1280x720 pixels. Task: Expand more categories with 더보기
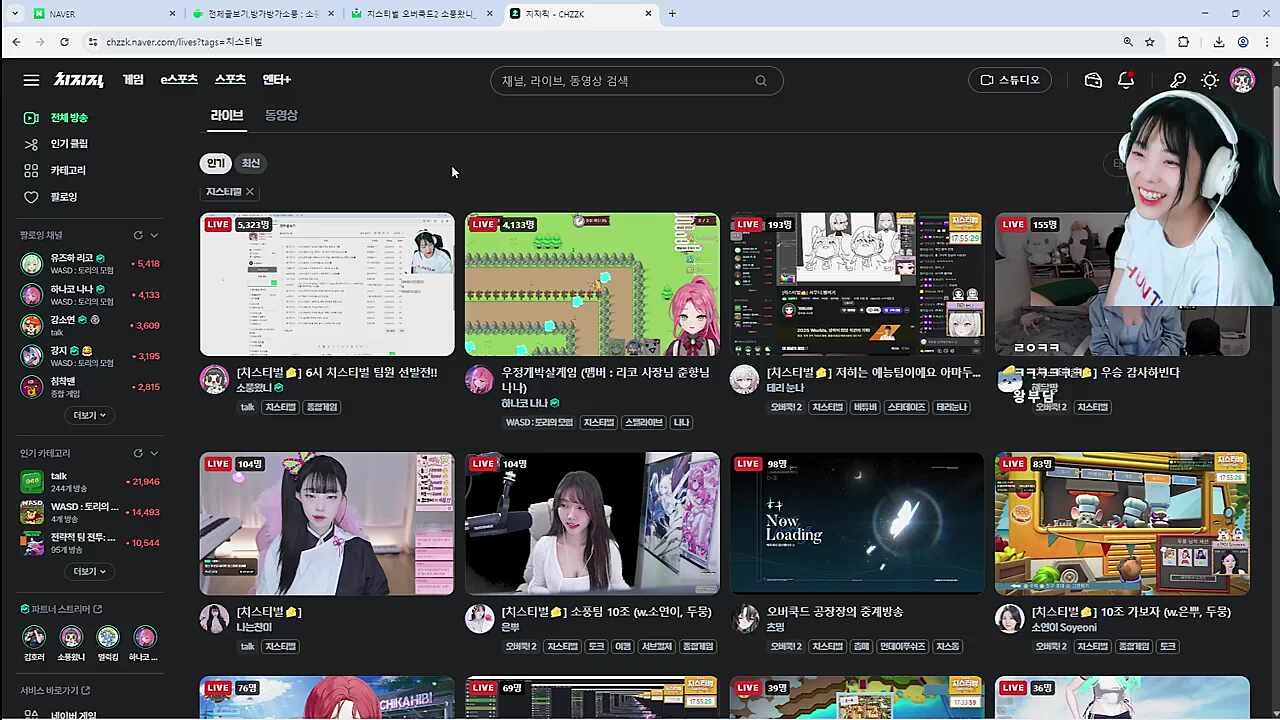pyautogui.click(x=89, y=571)
